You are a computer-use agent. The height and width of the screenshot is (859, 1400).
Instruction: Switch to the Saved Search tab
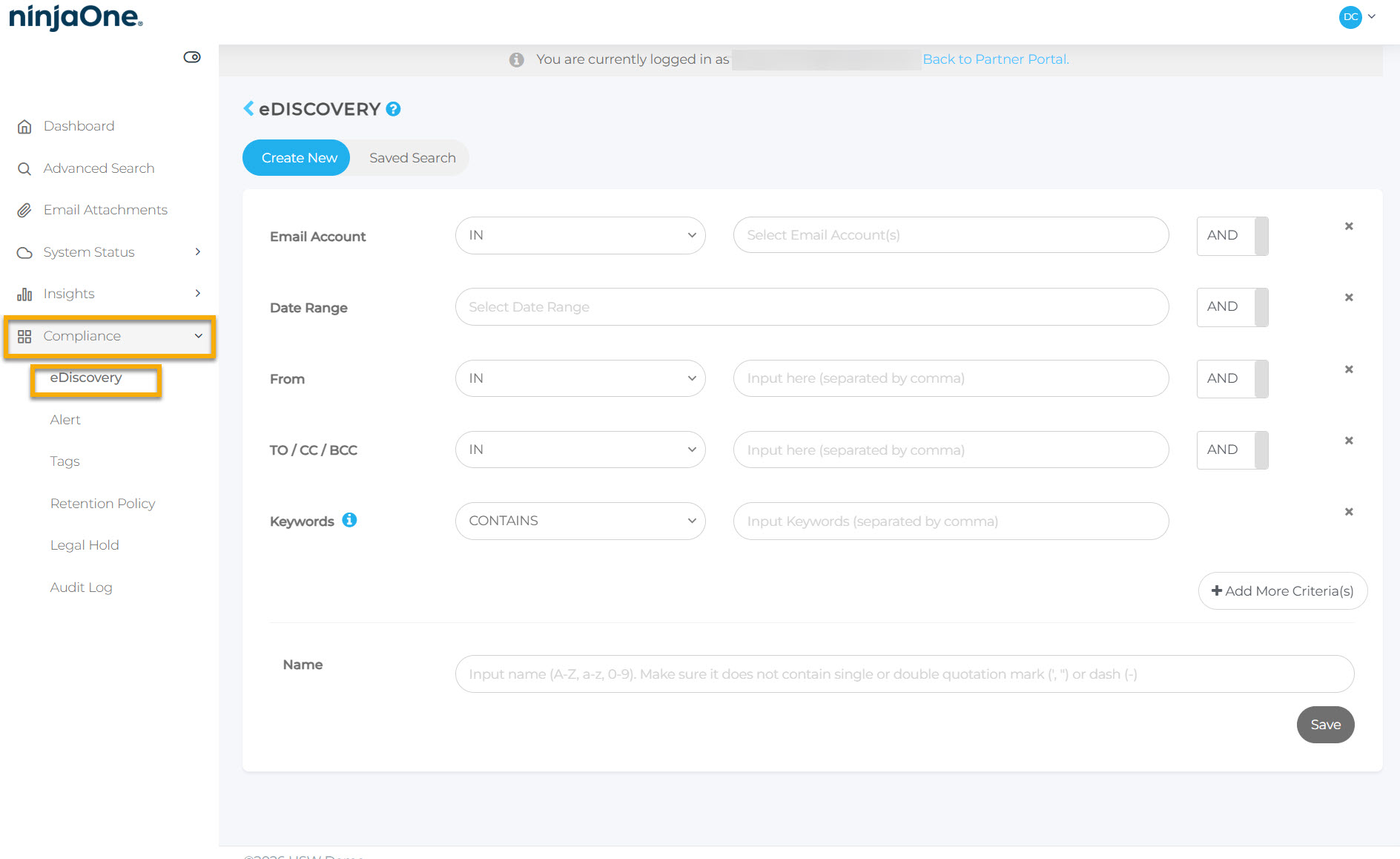point(412,158)
